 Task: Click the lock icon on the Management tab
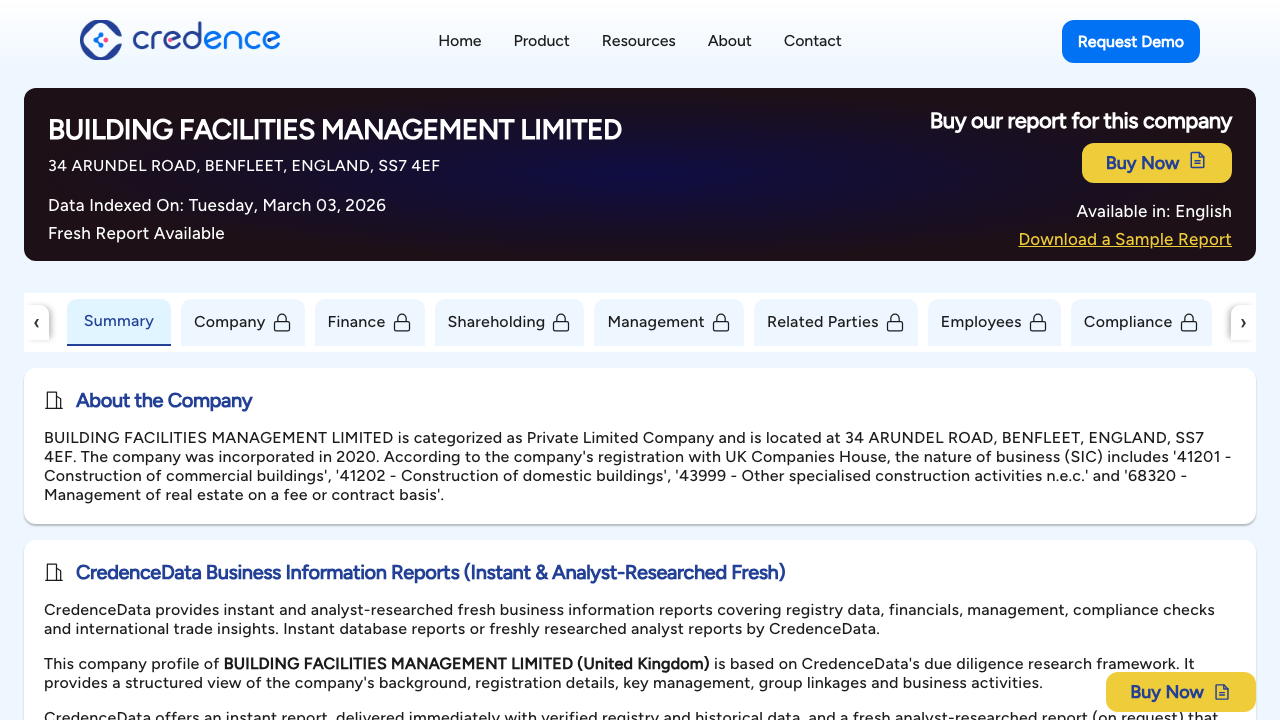click(x=721, y=322)
